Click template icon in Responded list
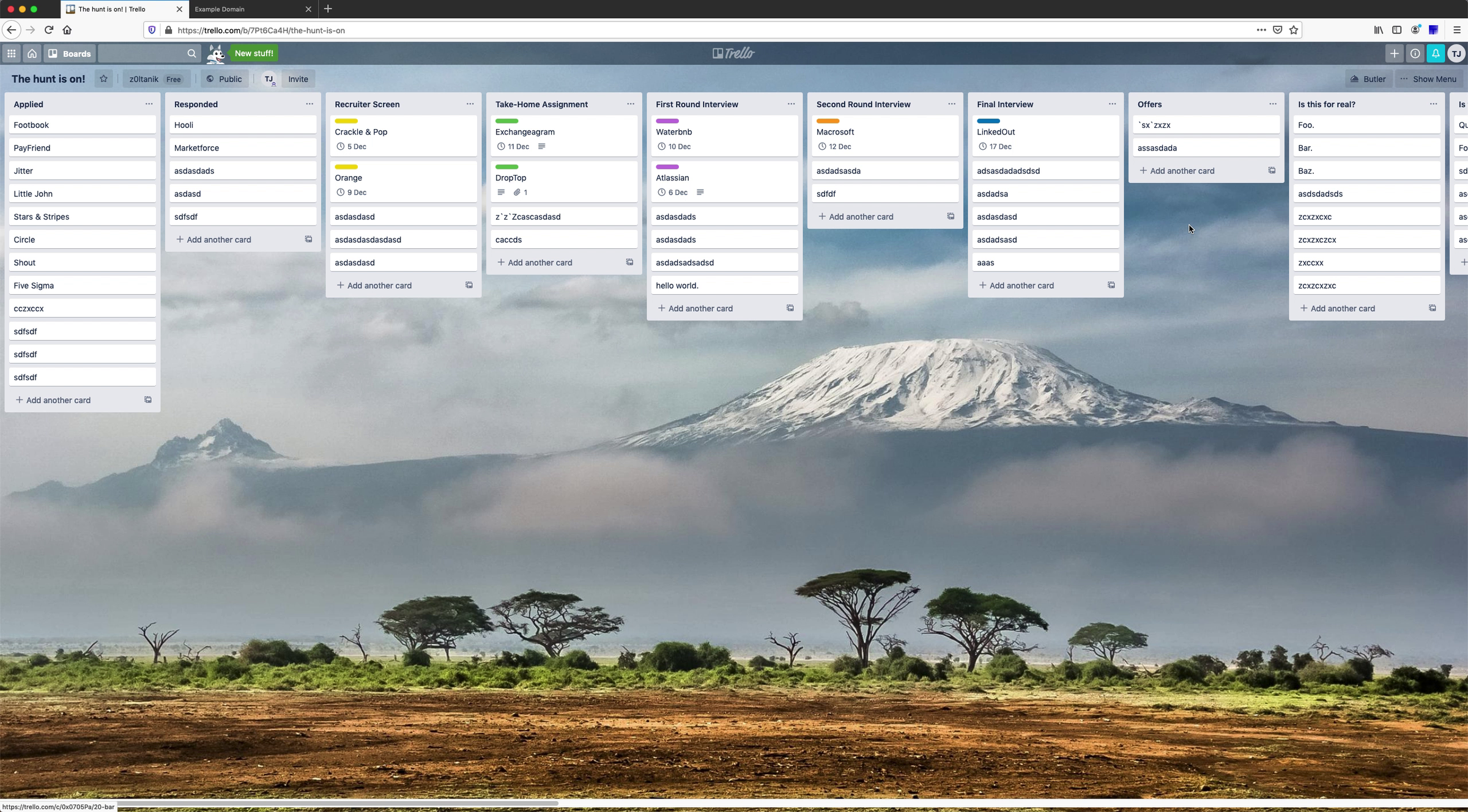The height and width of the screenshot is (812, 1468). (x=308, y=239)
